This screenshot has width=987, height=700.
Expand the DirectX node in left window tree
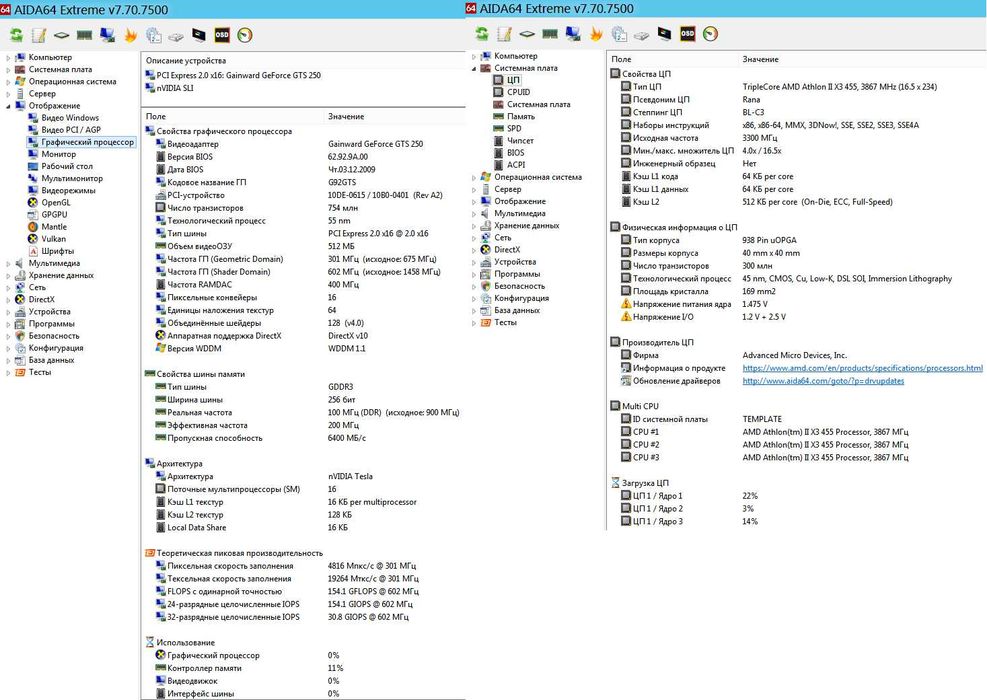(x=8, y=300)
